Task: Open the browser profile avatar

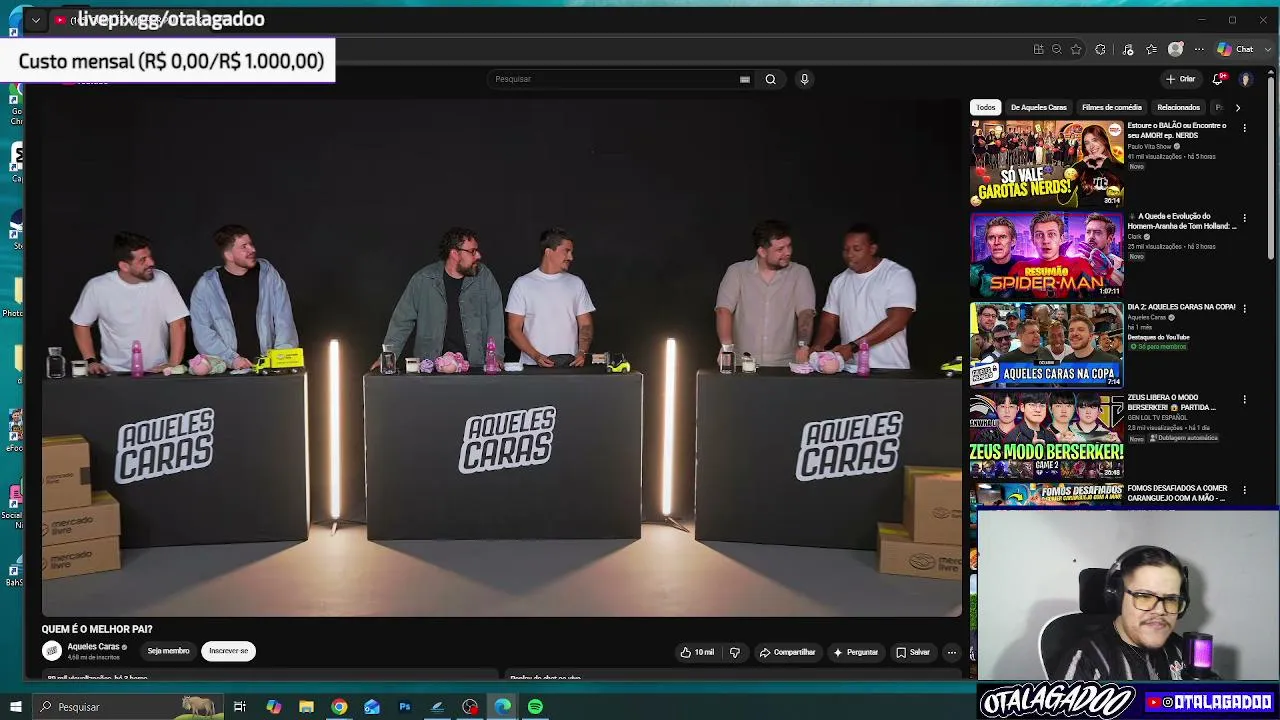Action: point(1176,49)
